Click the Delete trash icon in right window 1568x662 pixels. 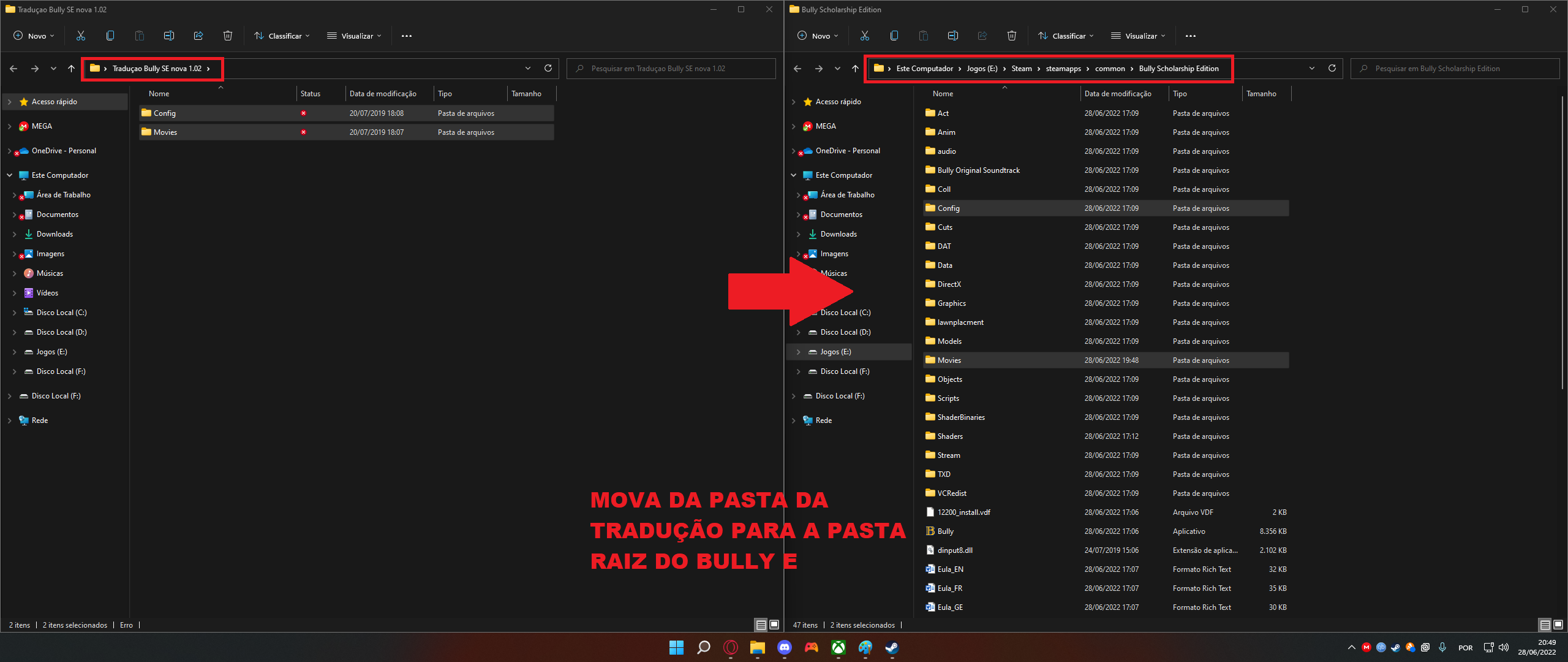[1011, 36]
